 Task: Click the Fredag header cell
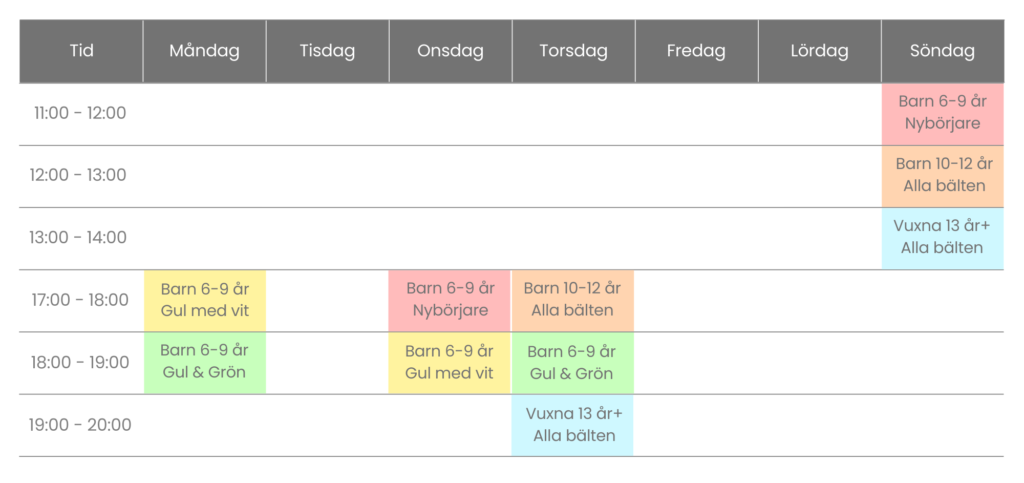[x=696, y=51]
